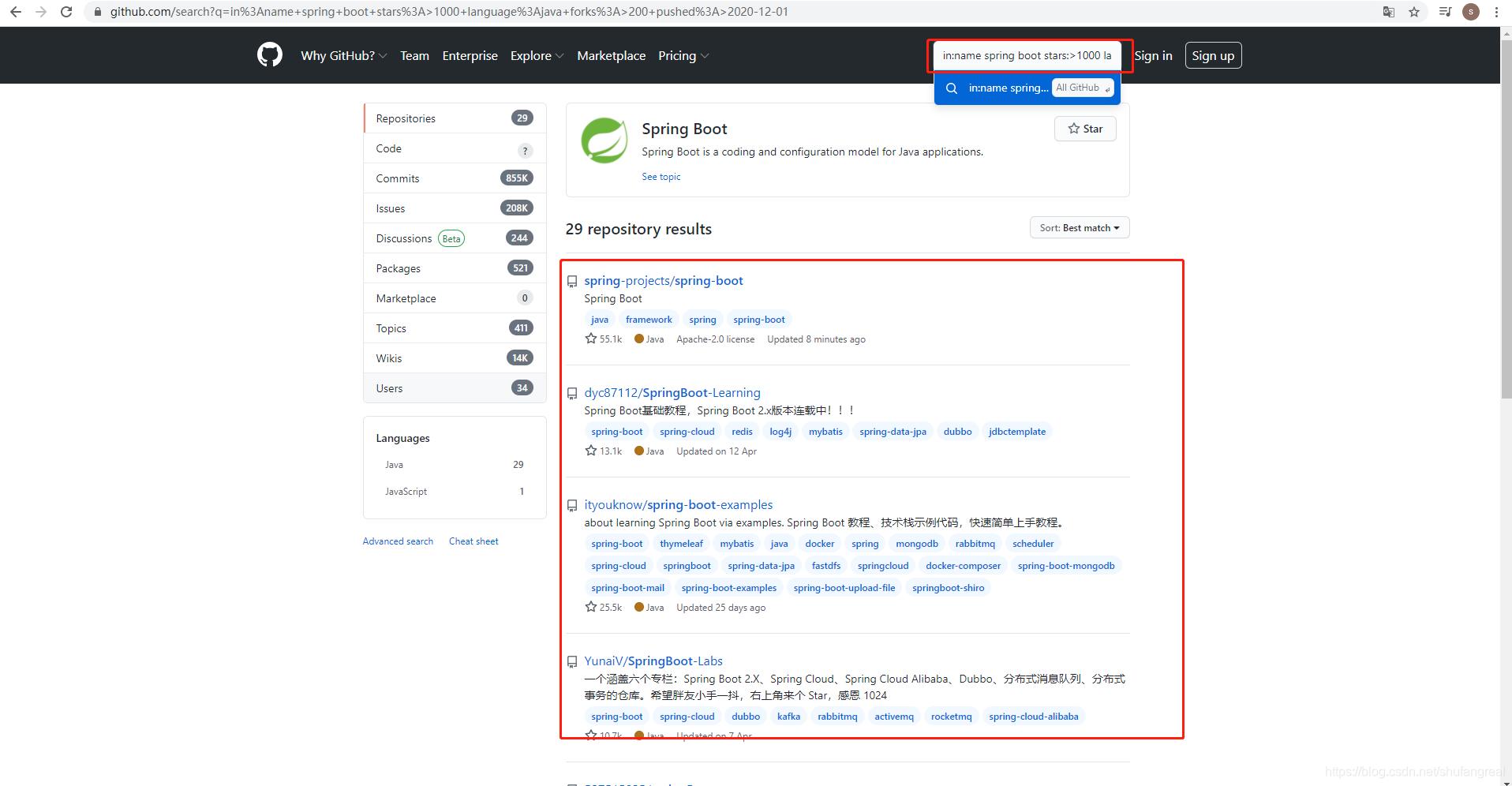
Task: Click the Sign up button
Action: pyautogui.click(x=1213, y=55)
